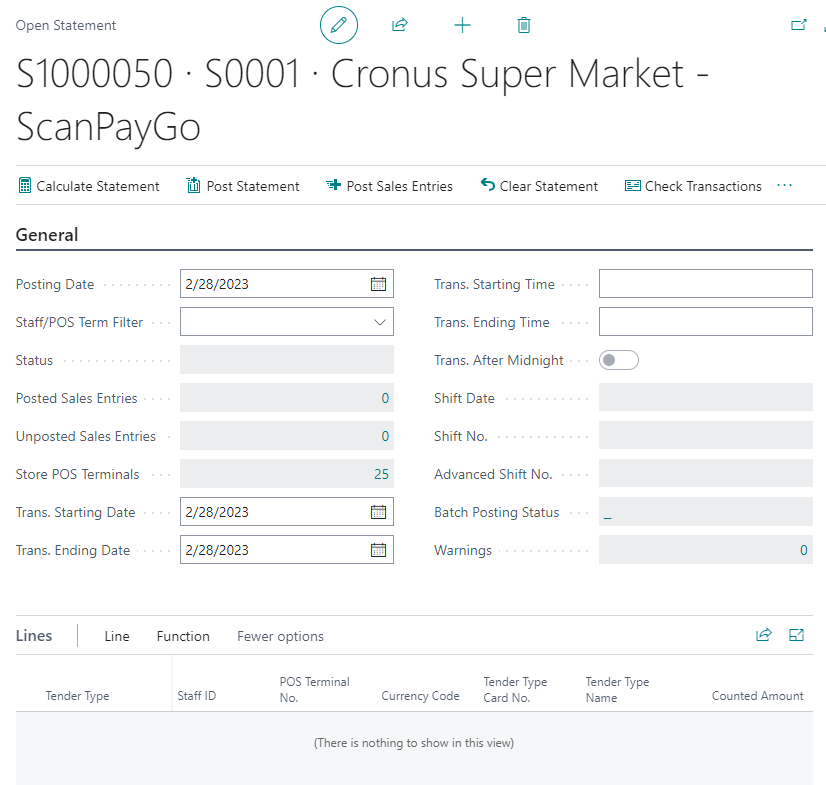Viewport: 826px width, 785px height.
Task: Click the plus icon to create new
Action: tap(462, 25)
